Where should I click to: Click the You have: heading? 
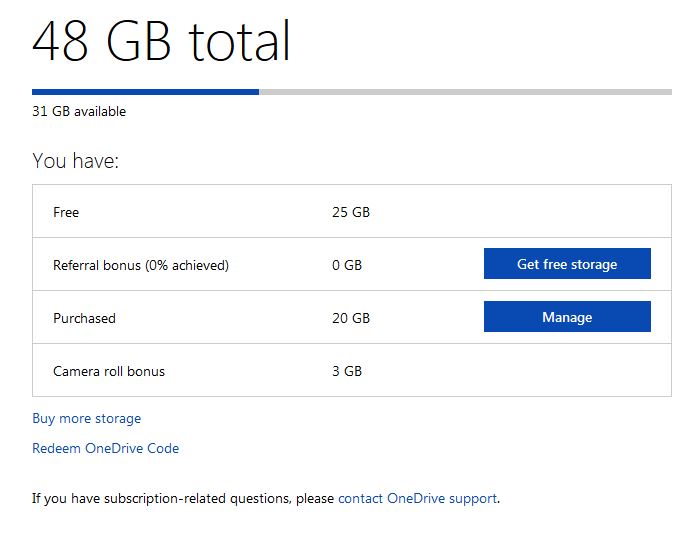tap(76, 161)
